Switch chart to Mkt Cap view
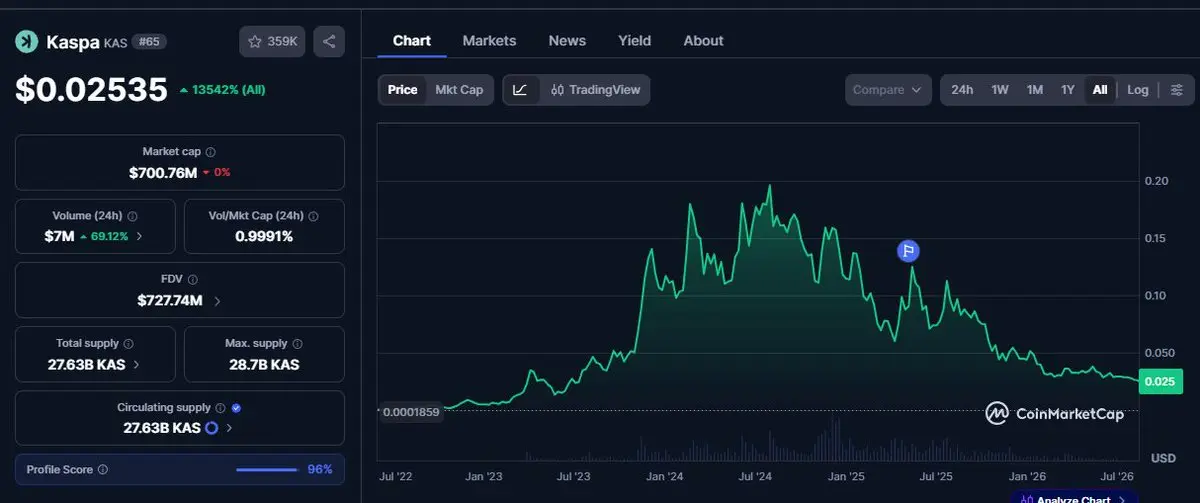This screenshot has width=1200, height=503. 459,90
